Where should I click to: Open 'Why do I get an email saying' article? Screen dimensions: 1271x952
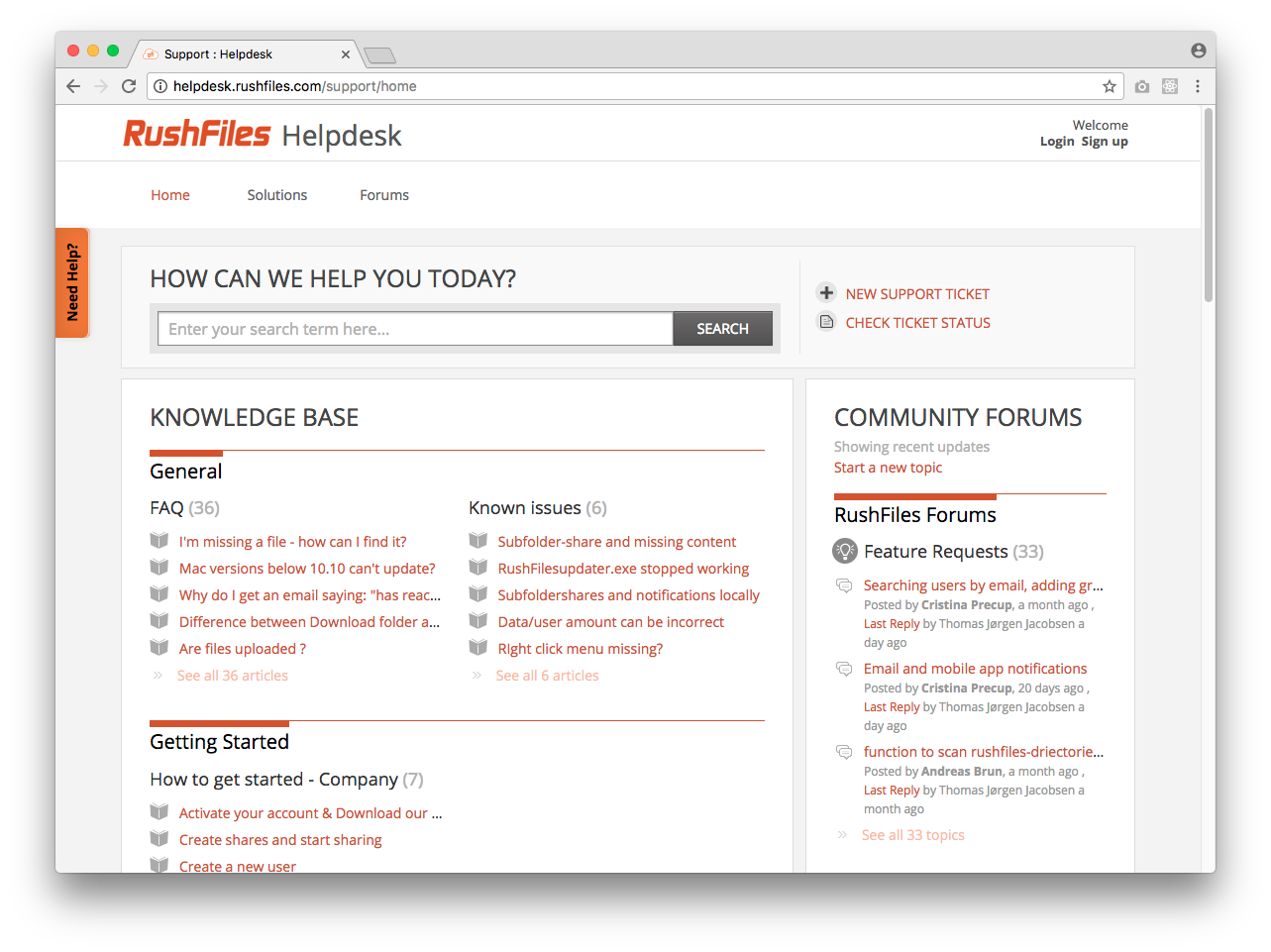coord(310,595)
